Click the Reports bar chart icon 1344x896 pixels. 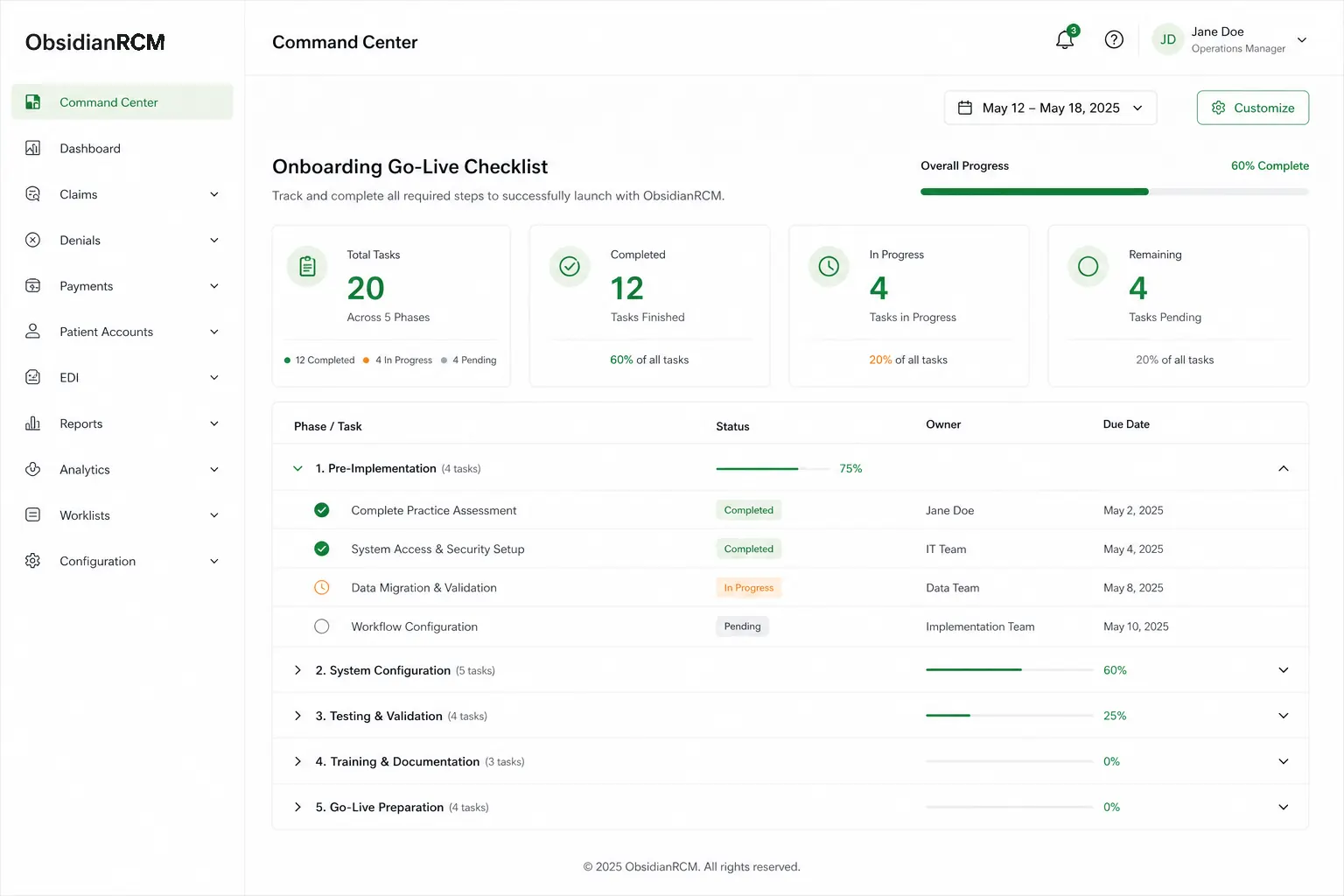click(33, 423)
